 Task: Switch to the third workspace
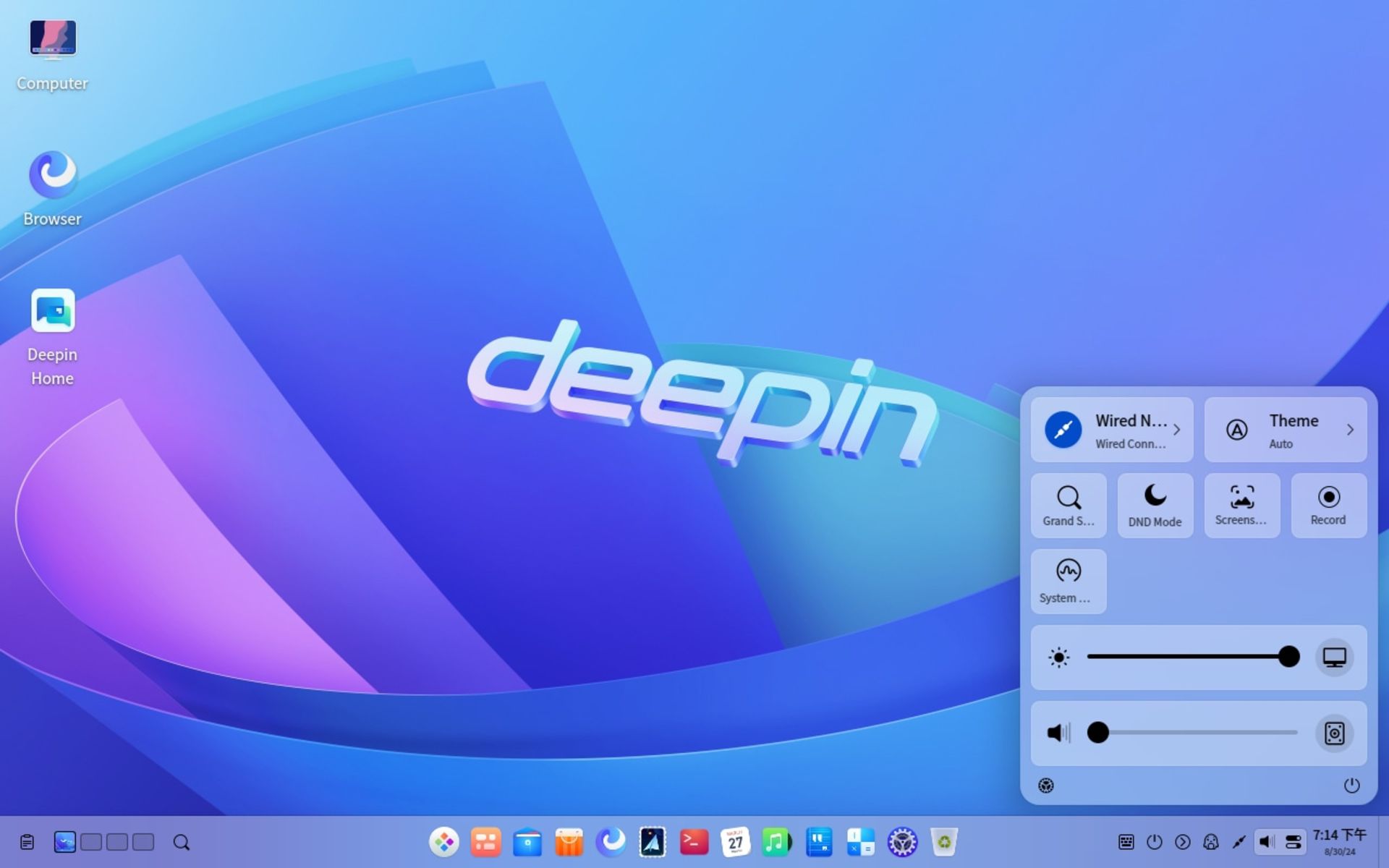(x=117, y=842)
